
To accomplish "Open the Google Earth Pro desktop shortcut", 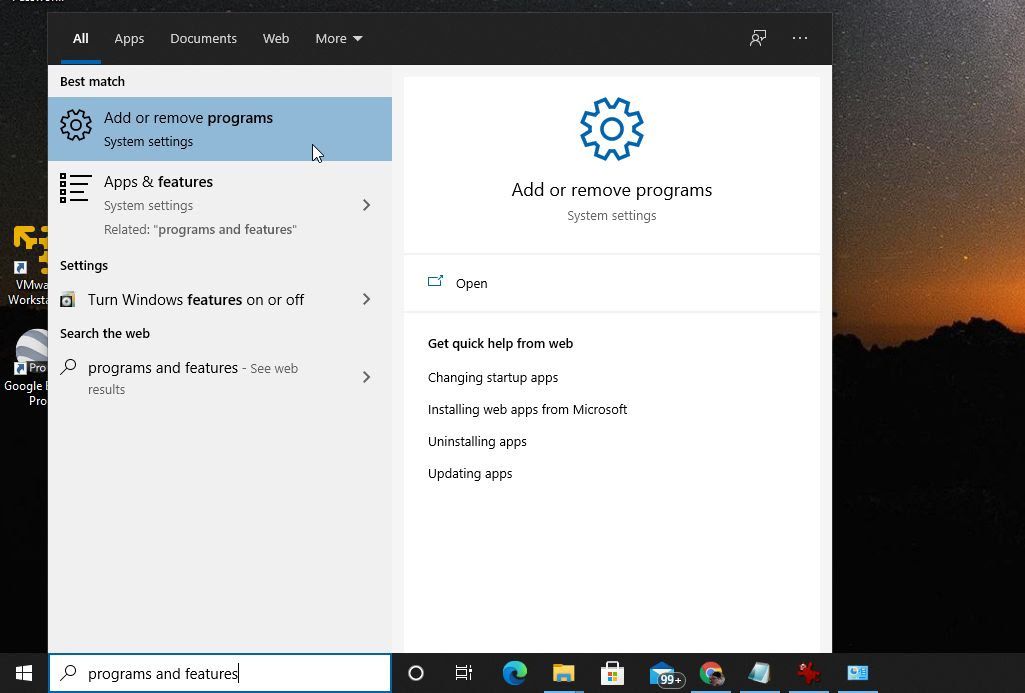I will coord(26,367).
